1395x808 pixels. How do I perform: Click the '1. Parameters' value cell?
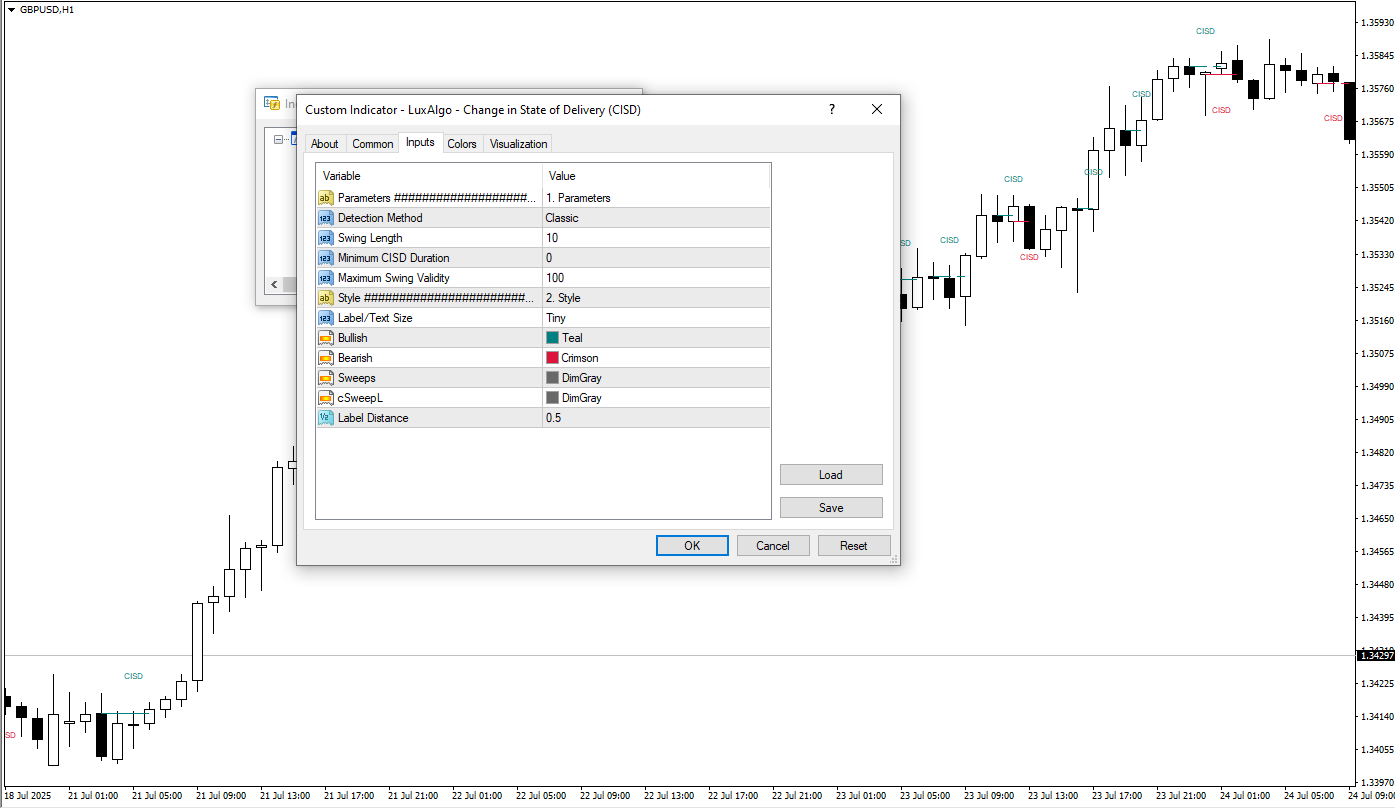click(656, 198)
